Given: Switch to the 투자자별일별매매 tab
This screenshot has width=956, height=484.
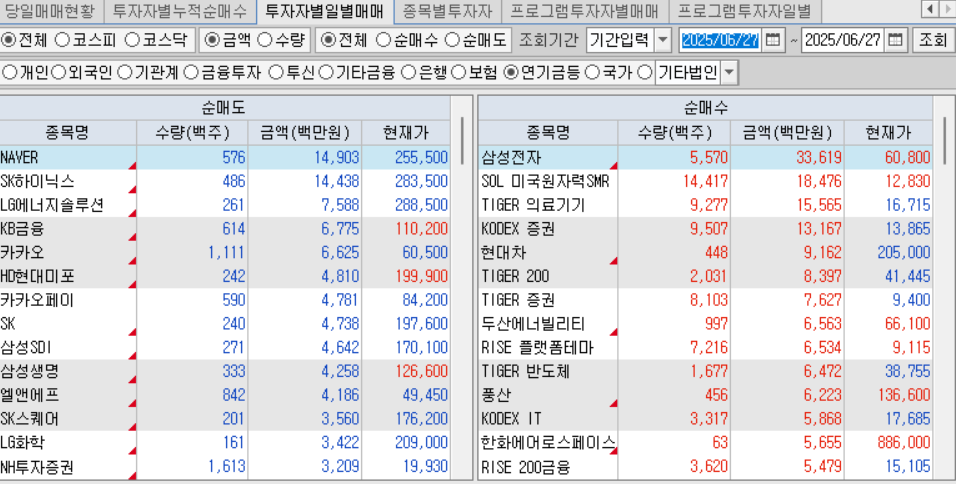Looking at the screenshot, I should [x=324, y=10].
